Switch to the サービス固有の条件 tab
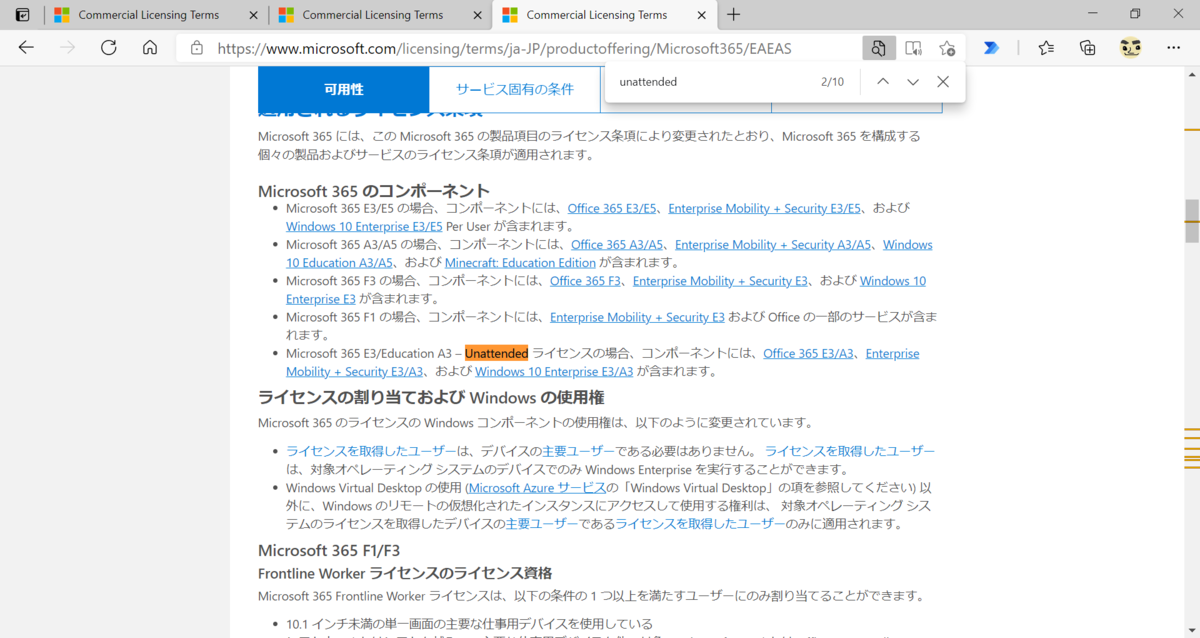The height and width of the screenshot is (638, 1200). (x=514, y=89)
